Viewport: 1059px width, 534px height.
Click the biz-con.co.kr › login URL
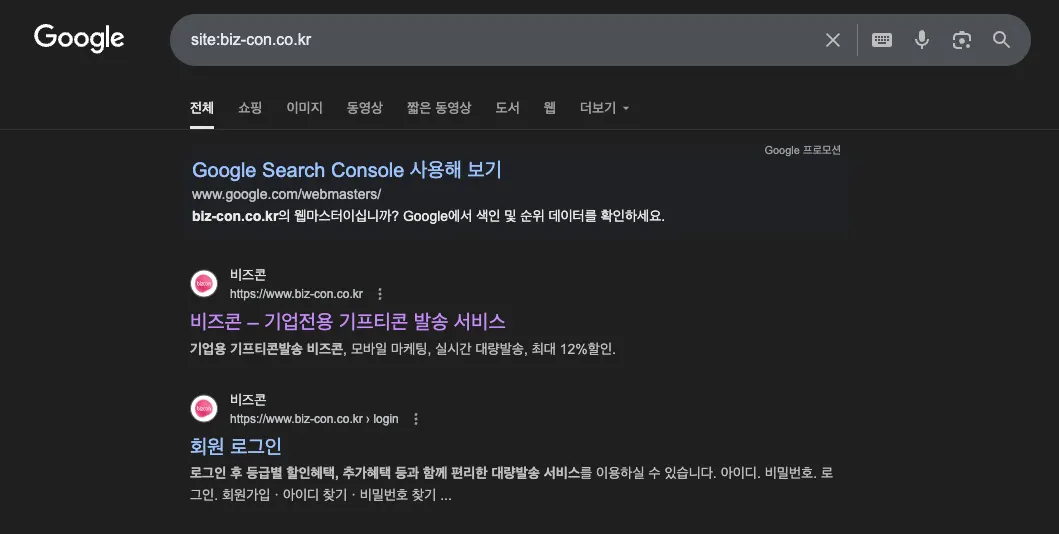point(314,419)
